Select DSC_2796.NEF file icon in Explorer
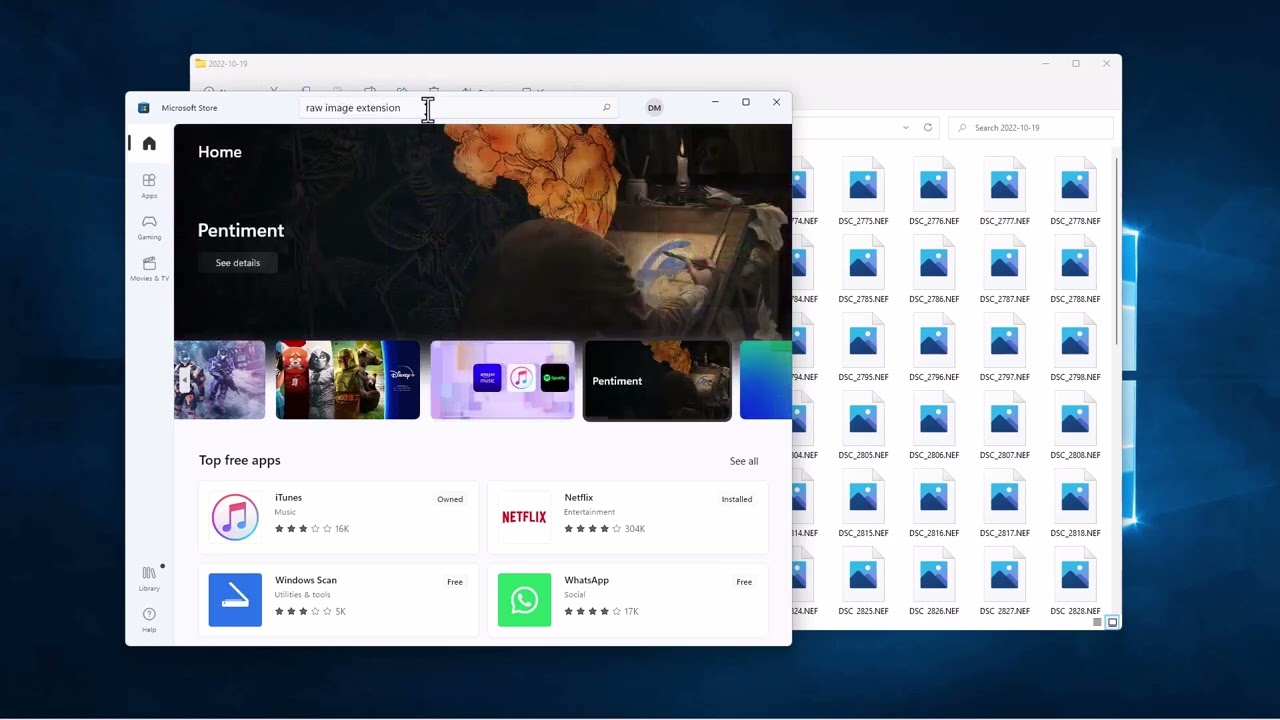 click(934, 340)
